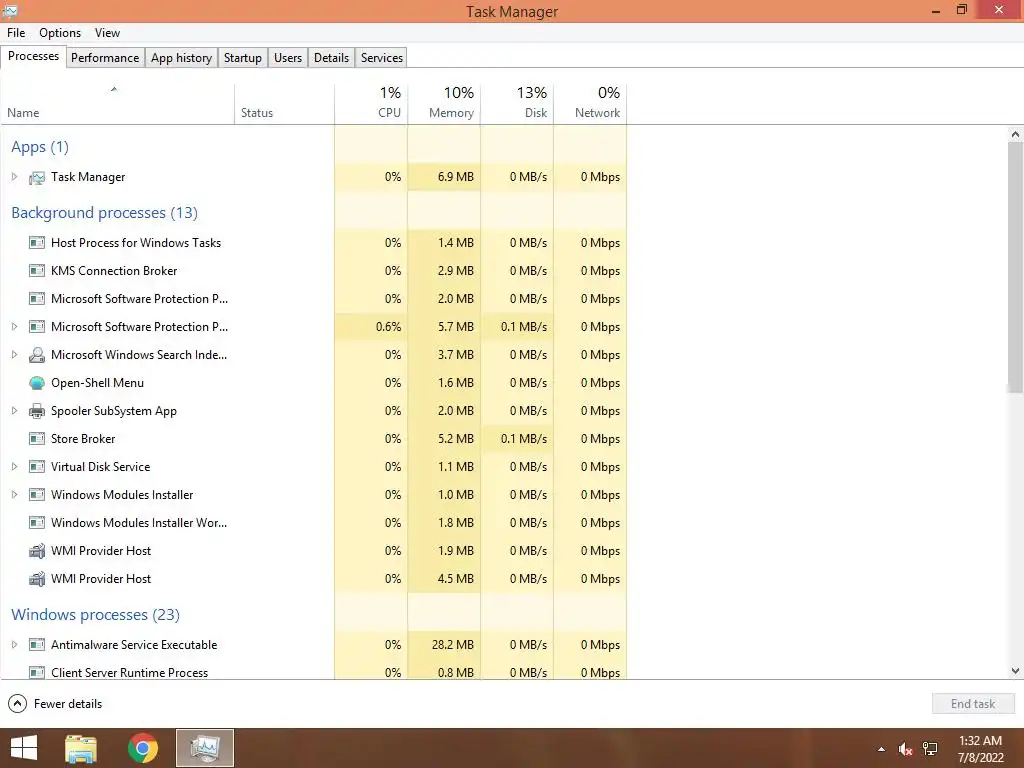The image size is (1024, 768).
Task: Switch to the Users tab
Action: (288, 57)
